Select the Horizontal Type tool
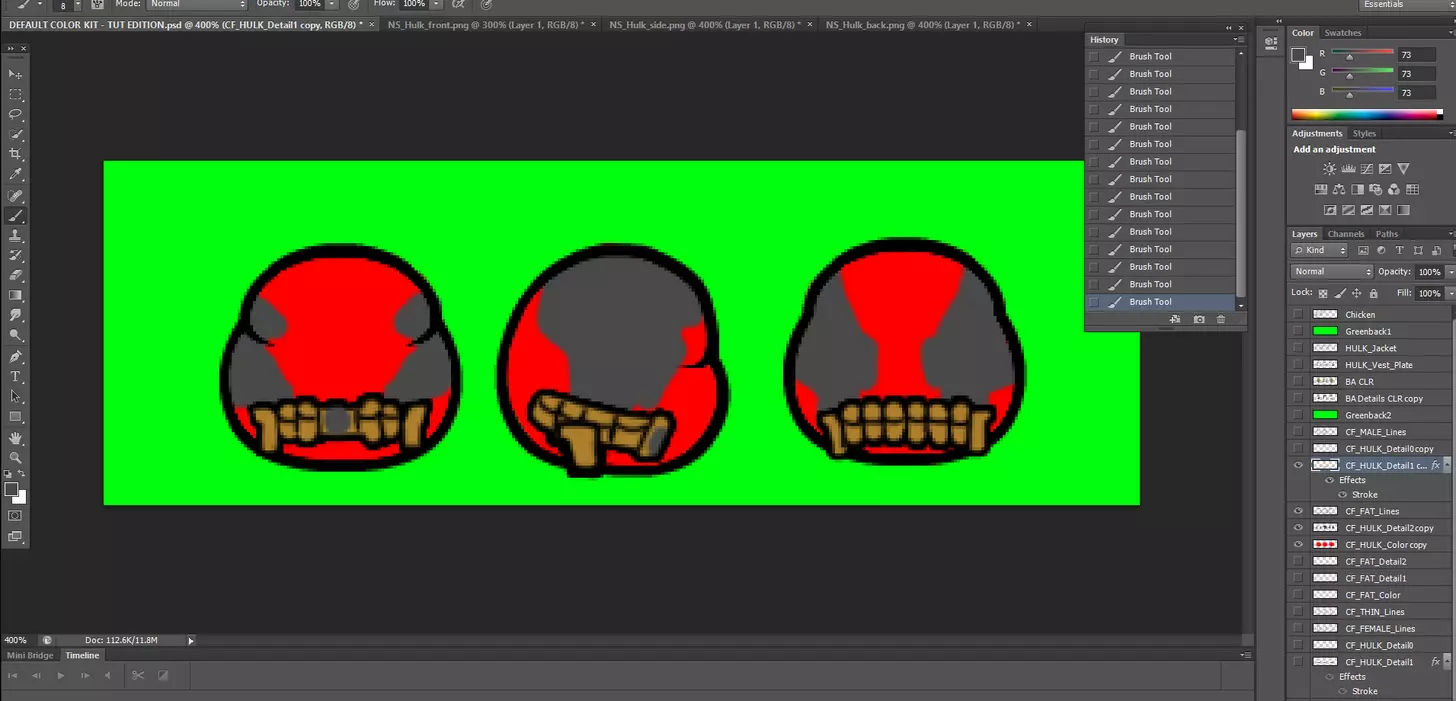1456x701 pixels. coord(16,376)
